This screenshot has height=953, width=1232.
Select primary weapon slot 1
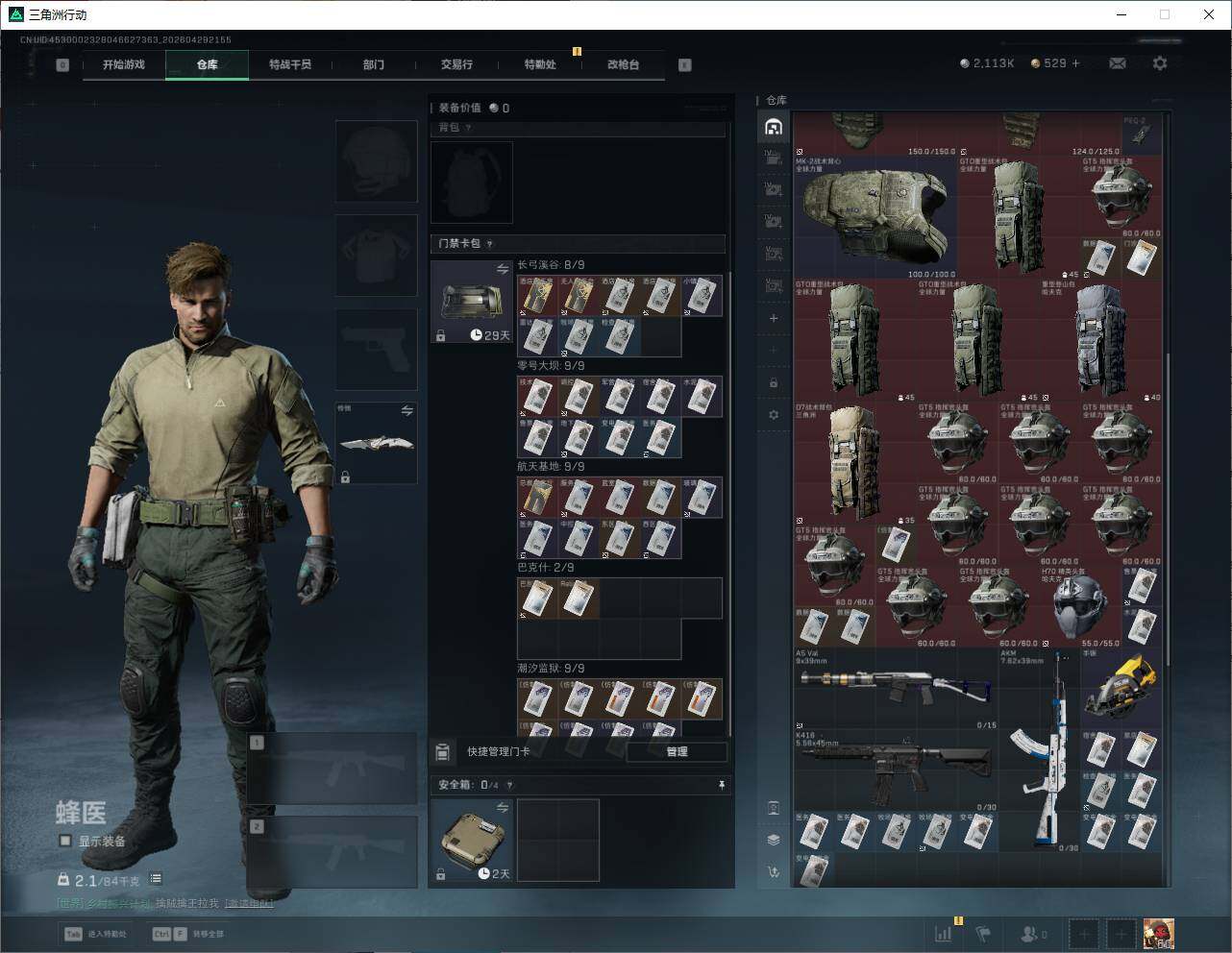pyautogui.click(x=333, y=769)
